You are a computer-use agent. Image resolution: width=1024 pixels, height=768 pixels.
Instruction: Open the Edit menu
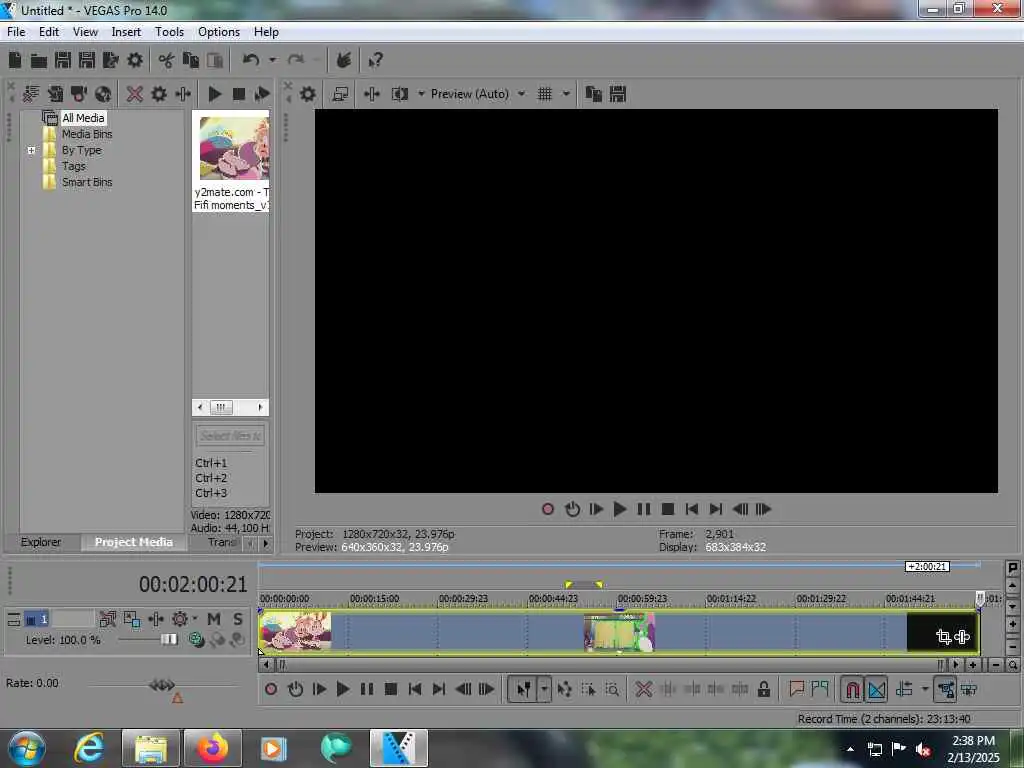(x=48, y=32)
